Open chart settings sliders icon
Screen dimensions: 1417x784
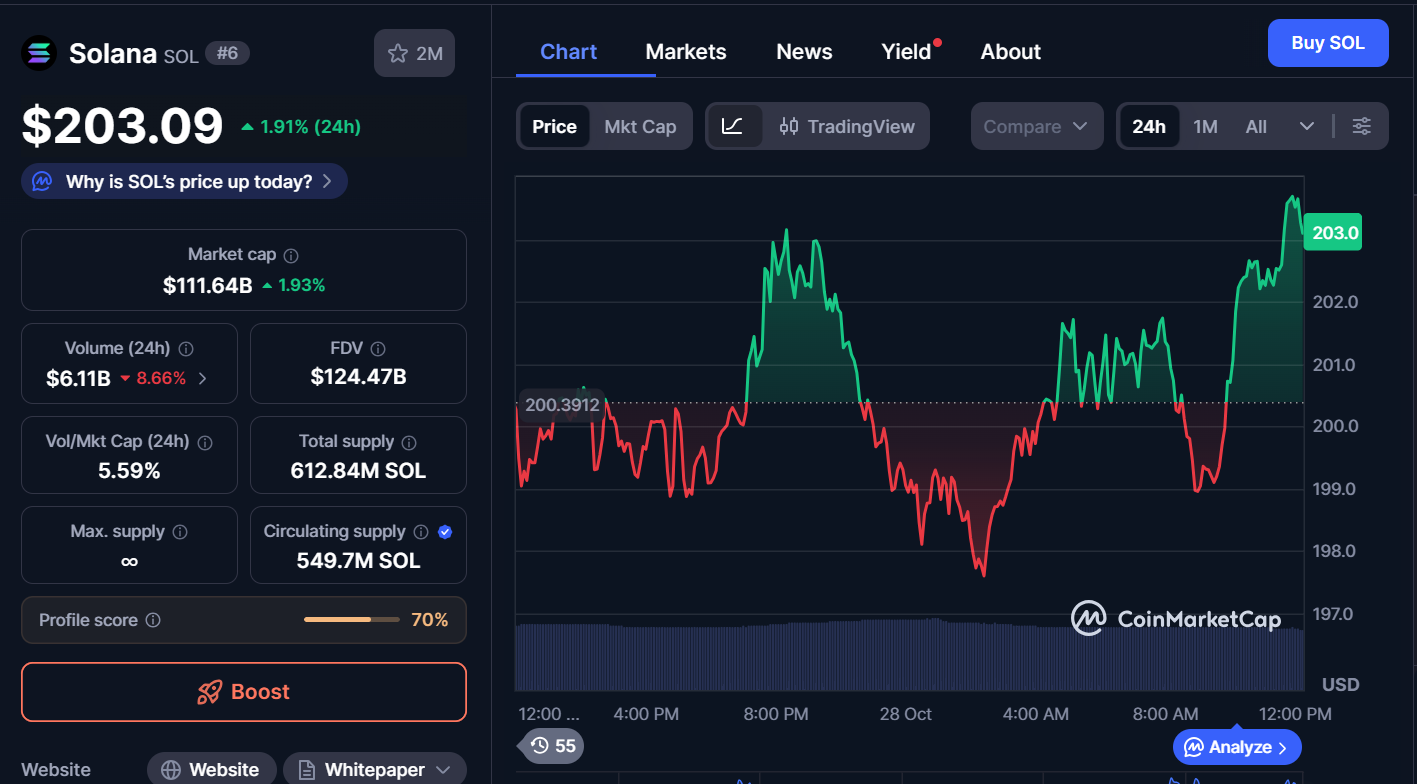click(1361, 126)
